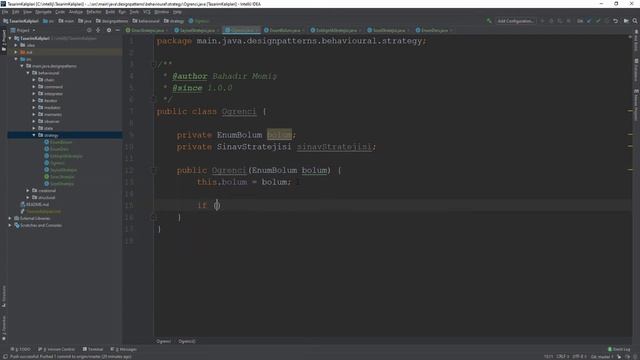640x360 pixels.
Task: Click Git master branch in status bar
Action: tap(601, 357)
